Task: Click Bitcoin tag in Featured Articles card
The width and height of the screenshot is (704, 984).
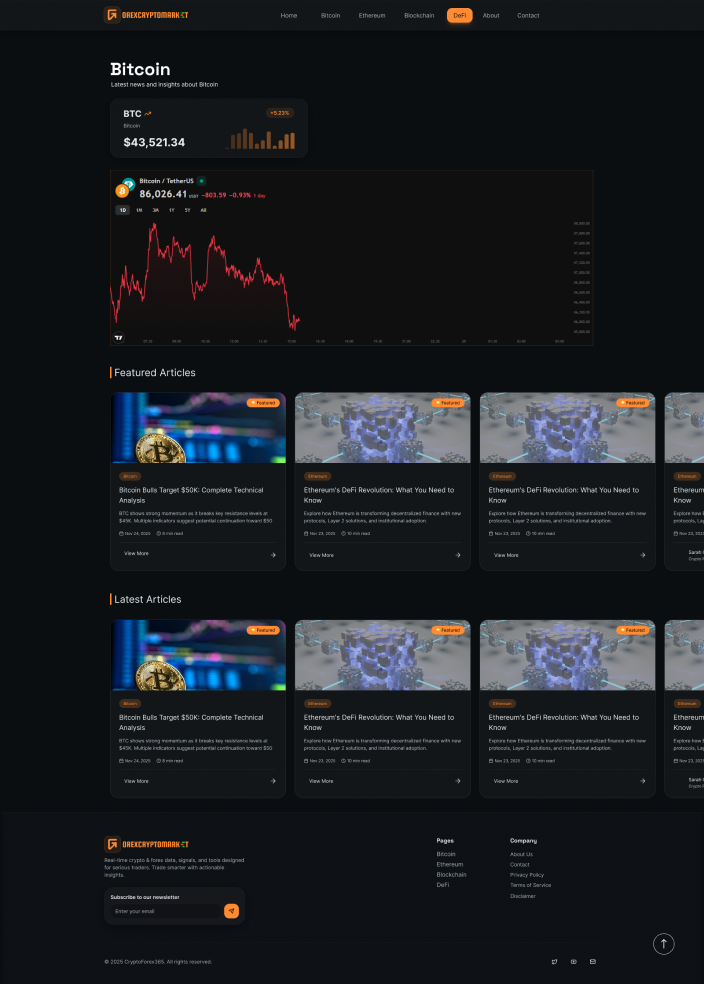Action: 130,476
